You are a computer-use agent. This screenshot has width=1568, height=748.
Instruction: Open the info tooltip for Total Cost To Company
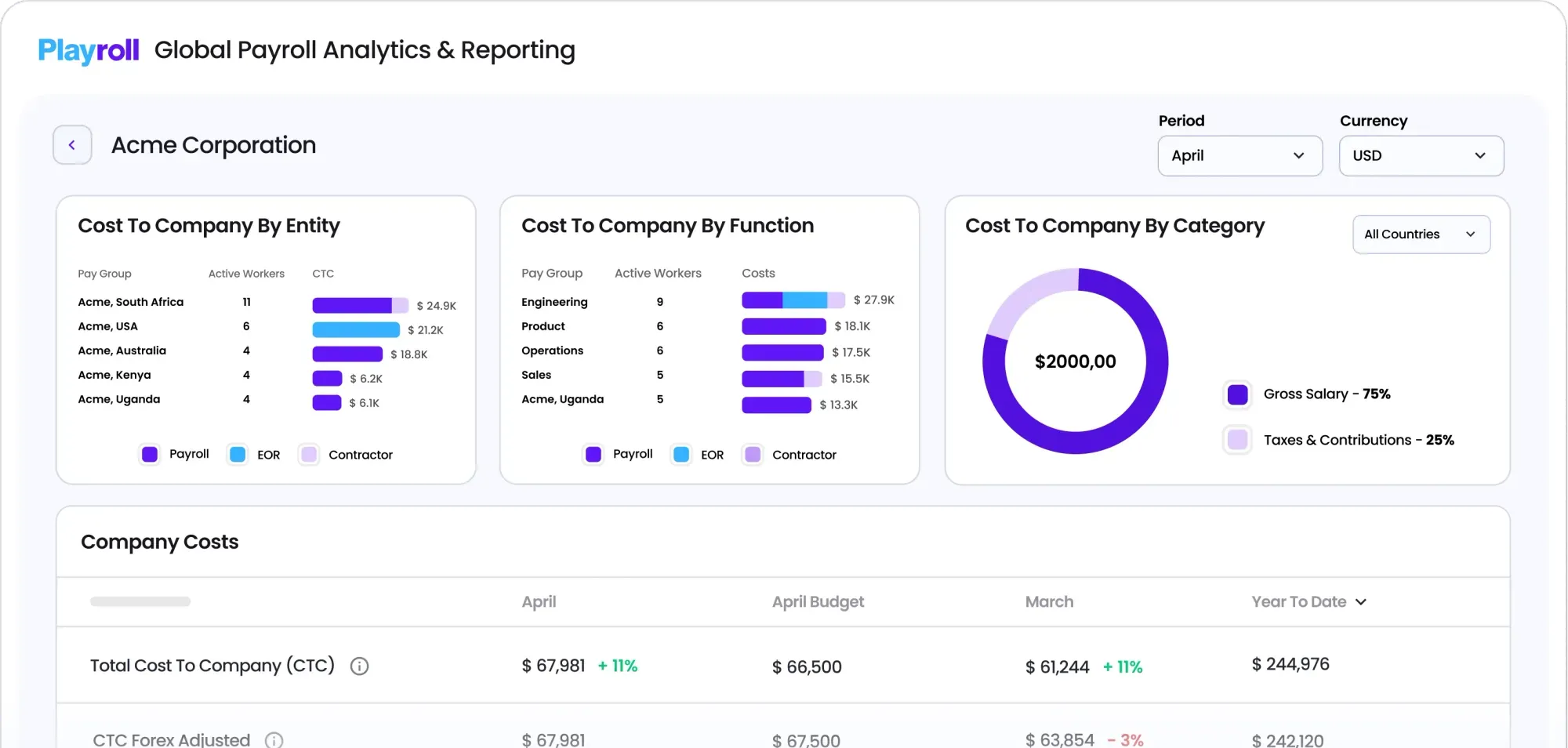[x=359, y=666]
